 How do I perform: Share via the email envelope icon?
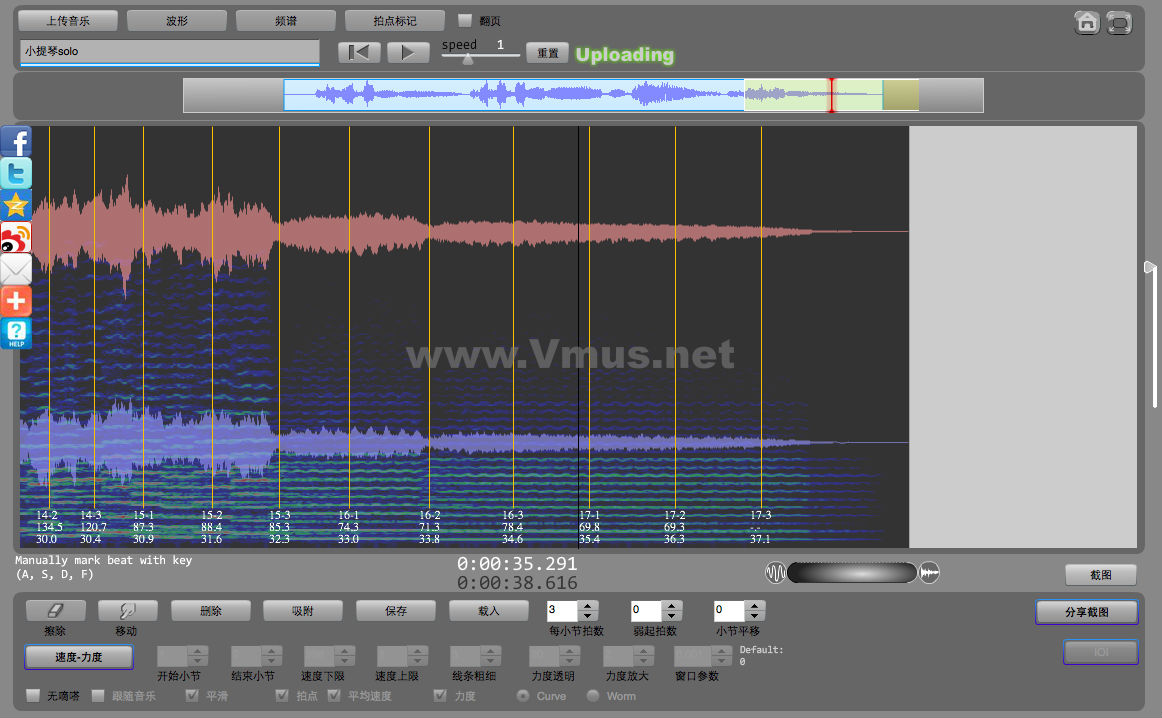click(16, 269)
